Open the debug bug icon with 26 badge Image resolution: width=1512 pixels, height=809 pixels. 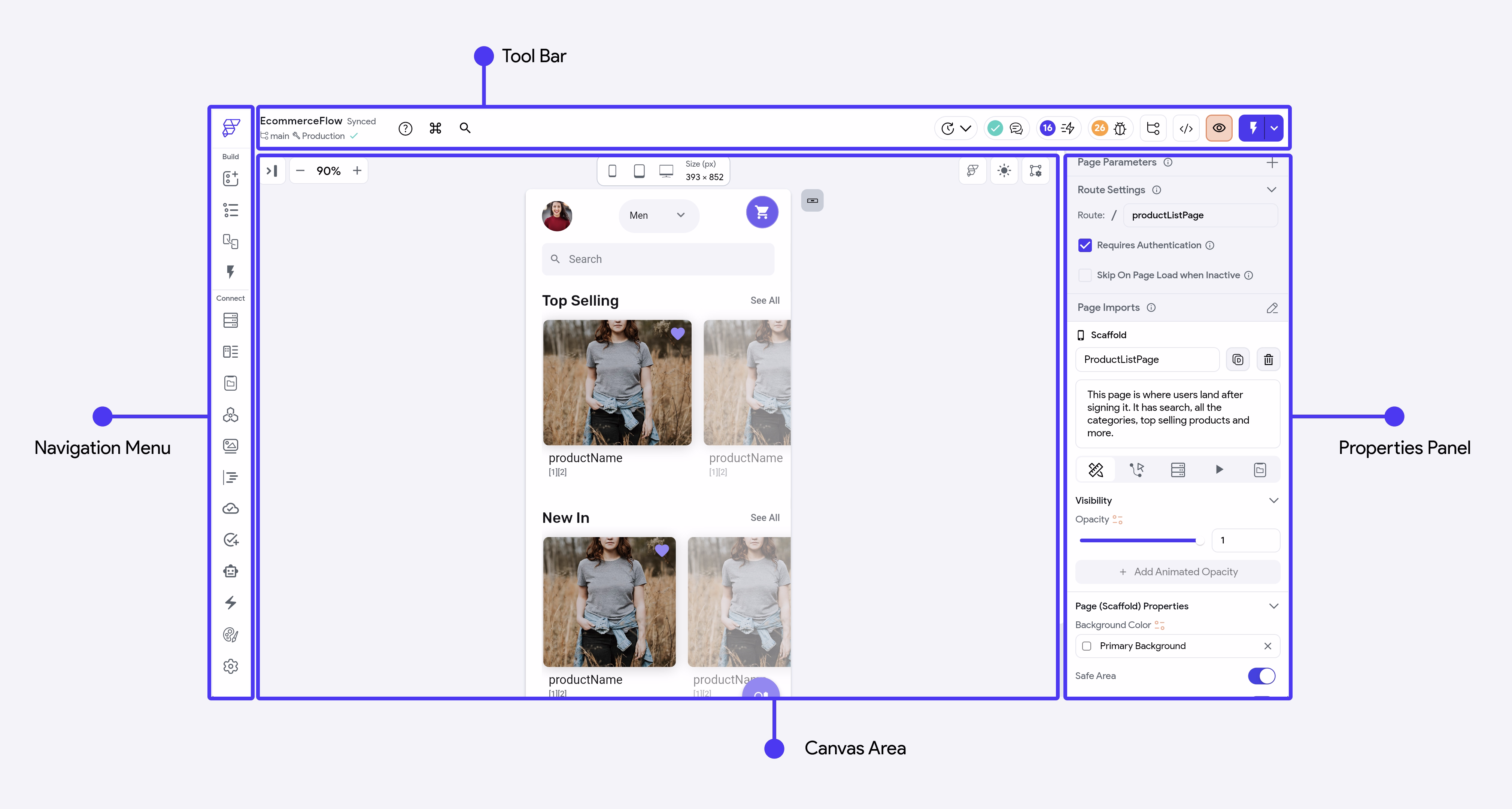pos(1120,128)
